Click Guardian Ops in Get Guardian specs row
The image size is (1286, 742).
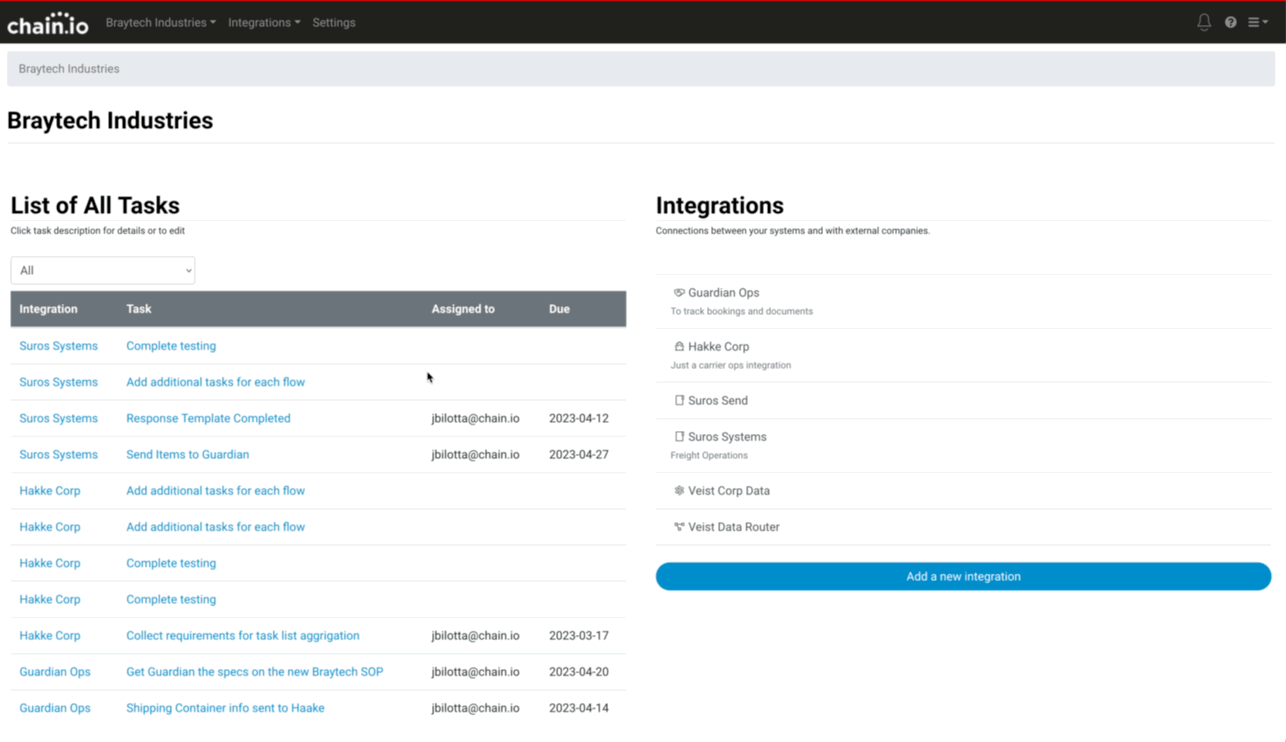[x=55, y=672]
